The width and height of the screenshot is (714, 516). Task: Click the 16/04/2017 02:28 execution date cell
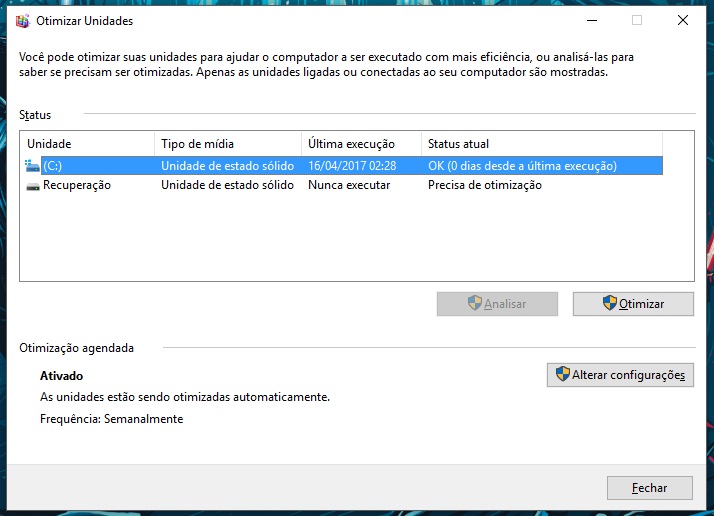point(353,166)
